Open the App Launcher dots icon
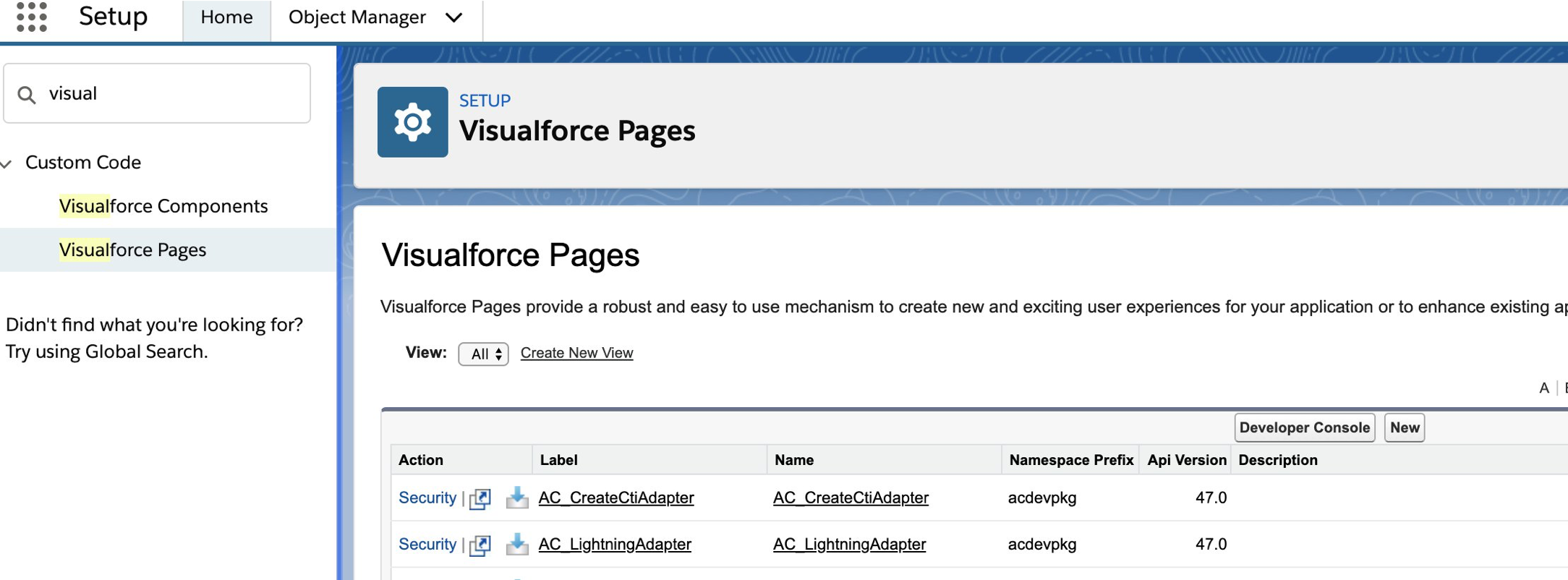Screen dimensions: 1568x580 tap(32, 16)
